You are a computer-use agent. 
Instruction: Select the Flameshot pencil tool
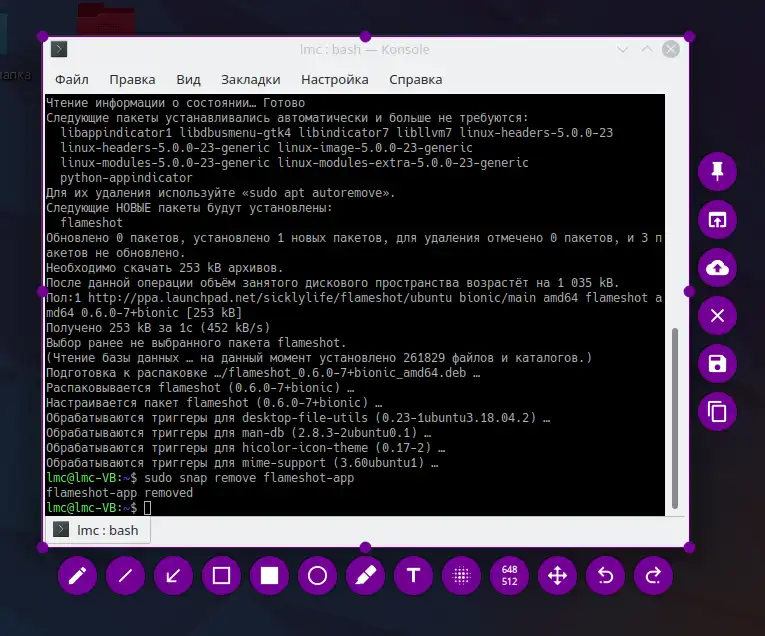click(77, 576)
